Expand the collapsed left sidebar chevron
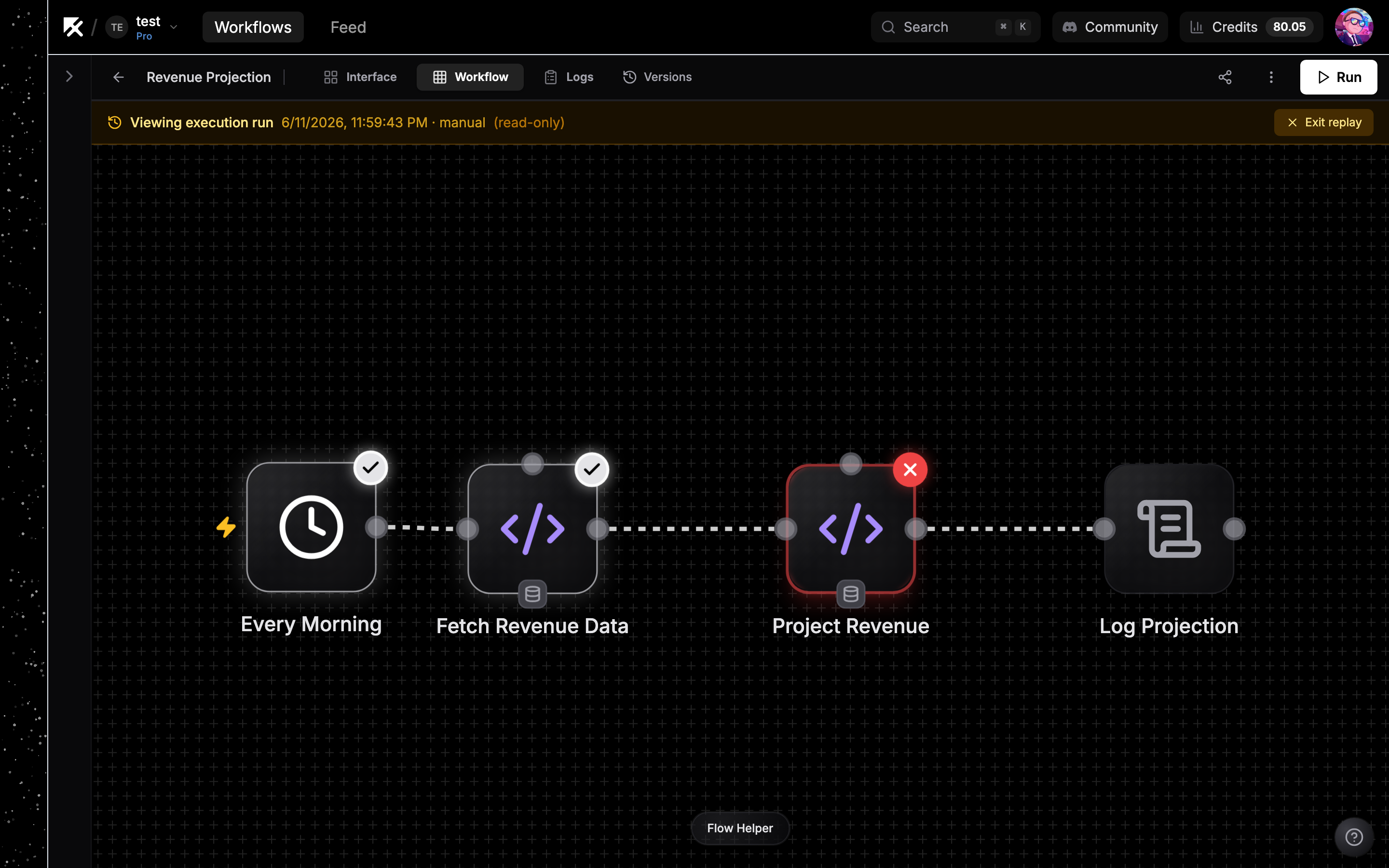Screen dimensions: 1389x868 [x=69, y=76]
